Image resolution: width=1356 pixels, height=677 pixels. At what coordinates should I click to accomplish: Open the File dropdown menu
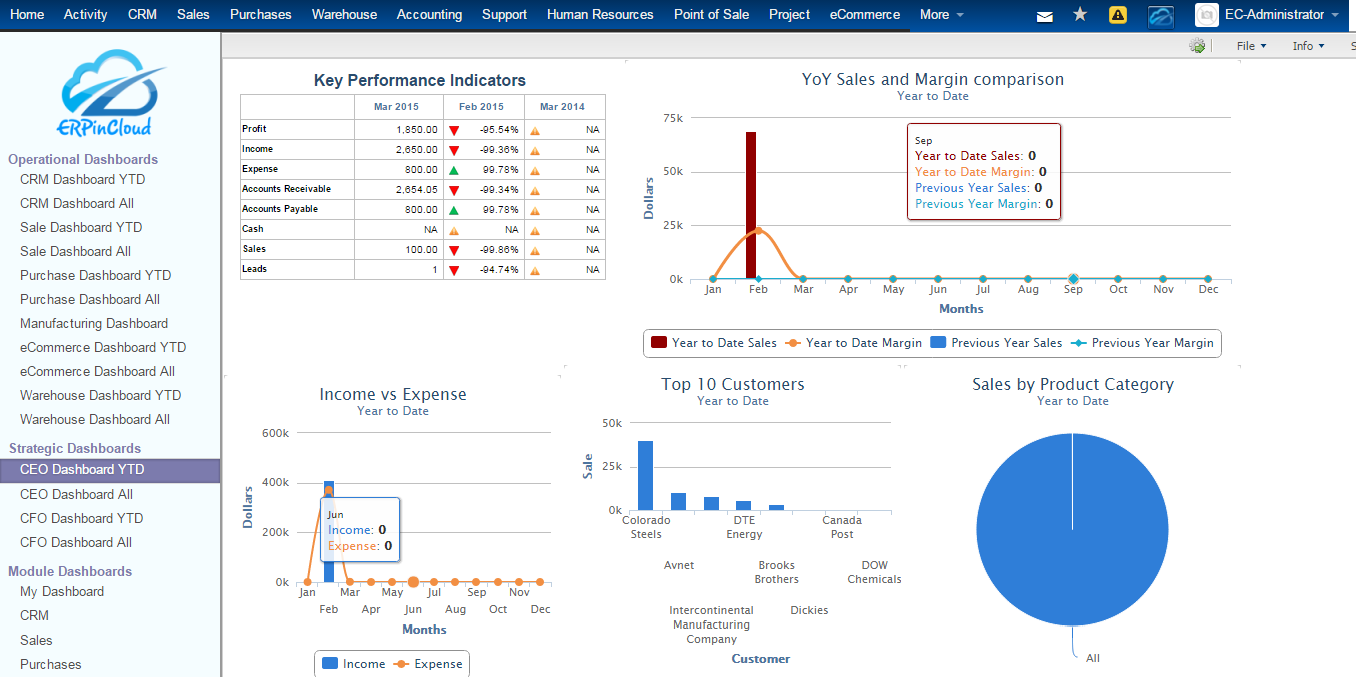[x=1250, y=46]
